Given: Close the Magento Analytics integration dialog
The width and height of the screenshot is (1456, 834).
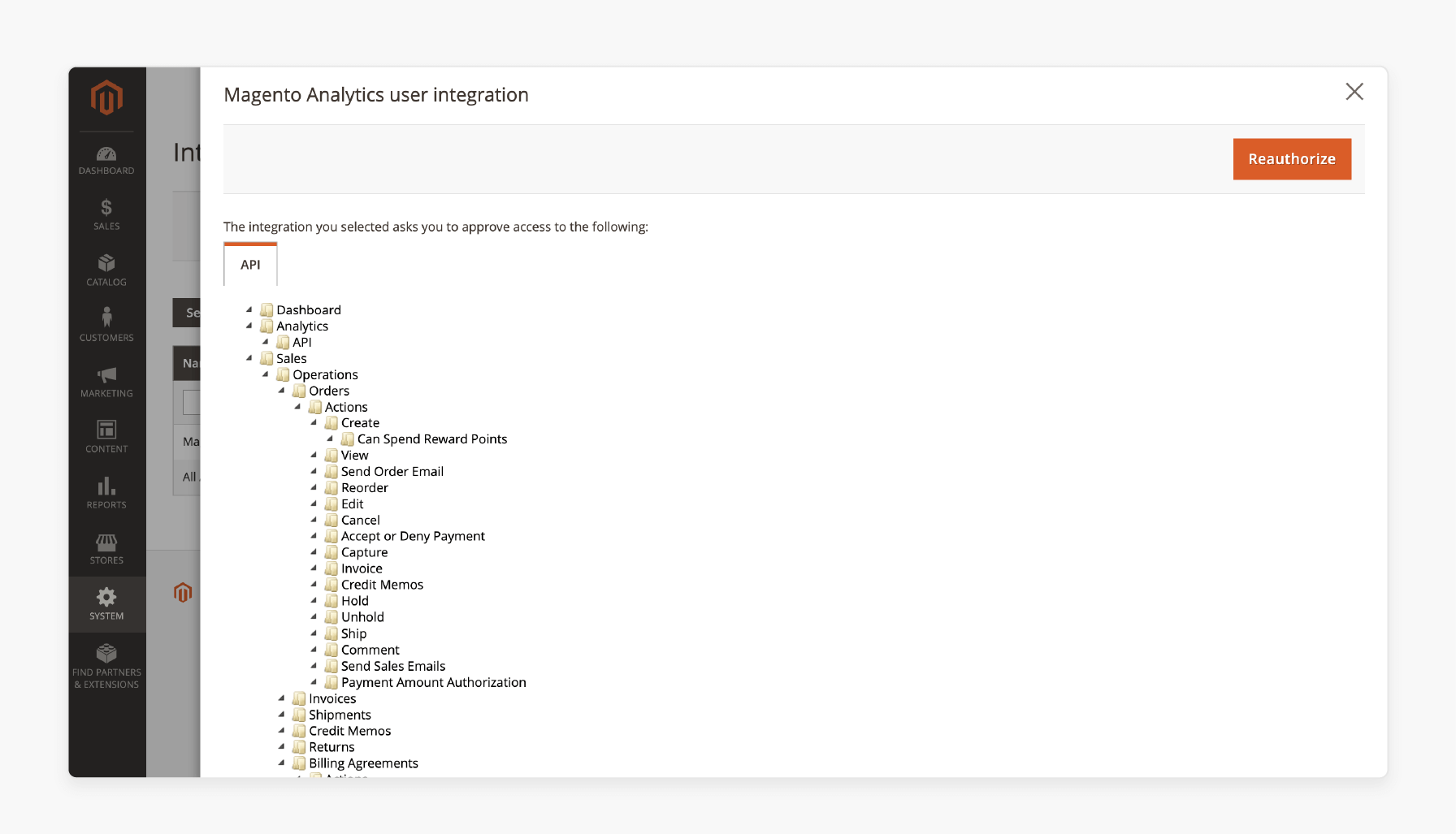Looking at the screenshot, I should pos(1354,92).
